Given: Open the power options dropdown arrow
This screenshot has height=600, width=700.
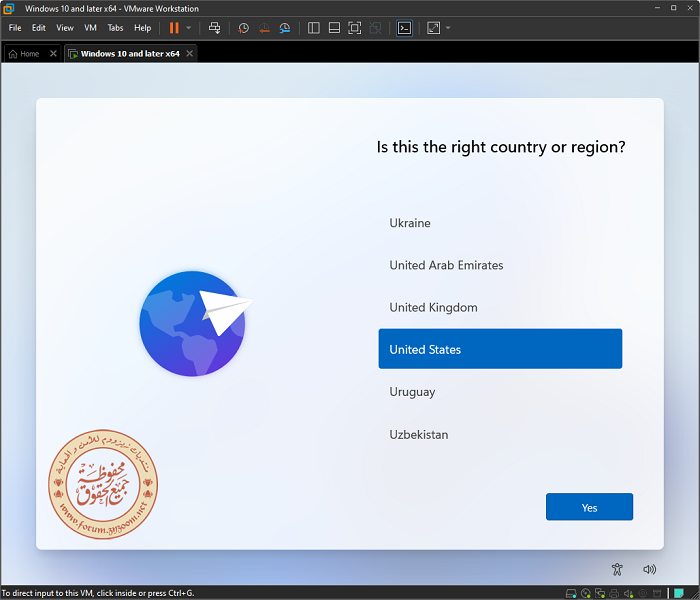Looking at the screenshot, I should tap(188, 28).
